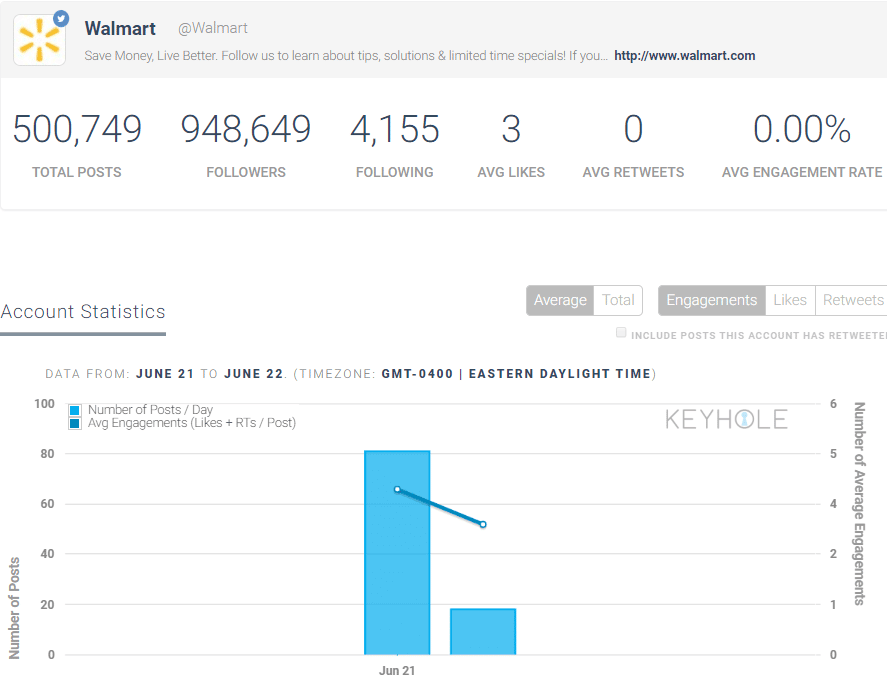Image resolution: width=887 pixels, height=687 pixels.
Task: Open the www.walmart.com link
Action: [x=684, y=56]
